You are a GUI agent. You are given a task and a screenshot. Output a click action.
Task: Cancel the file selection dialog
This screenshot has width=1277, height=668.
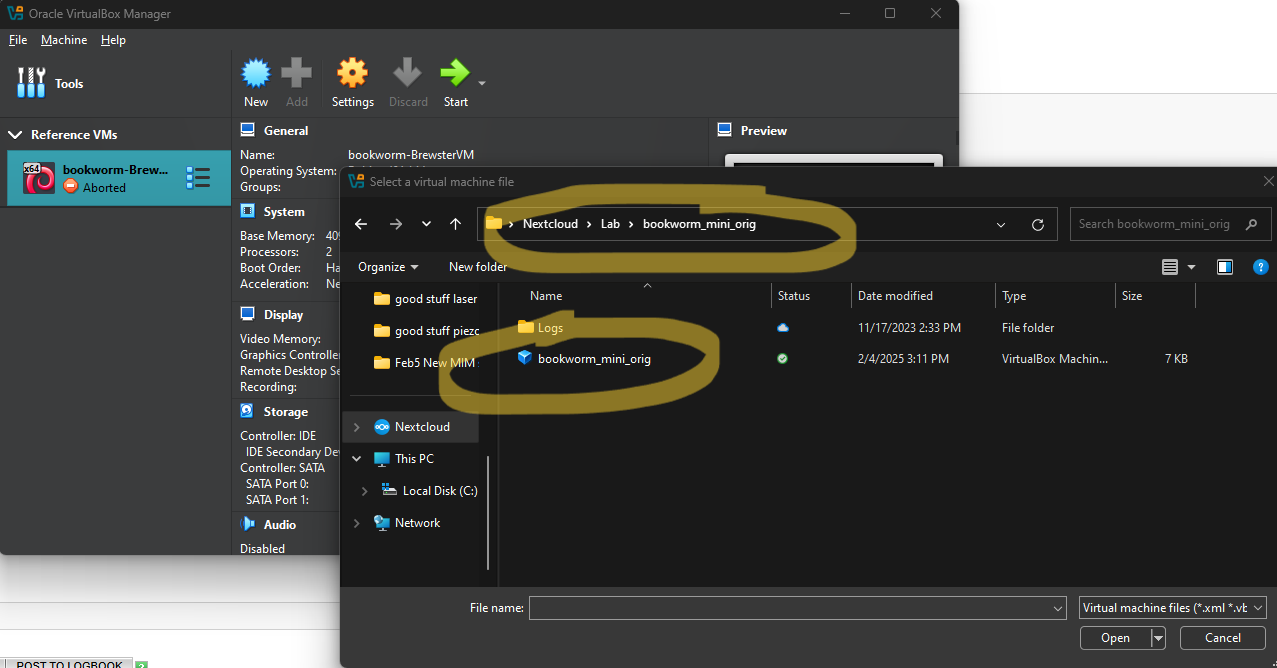[x=1223, y=638]
